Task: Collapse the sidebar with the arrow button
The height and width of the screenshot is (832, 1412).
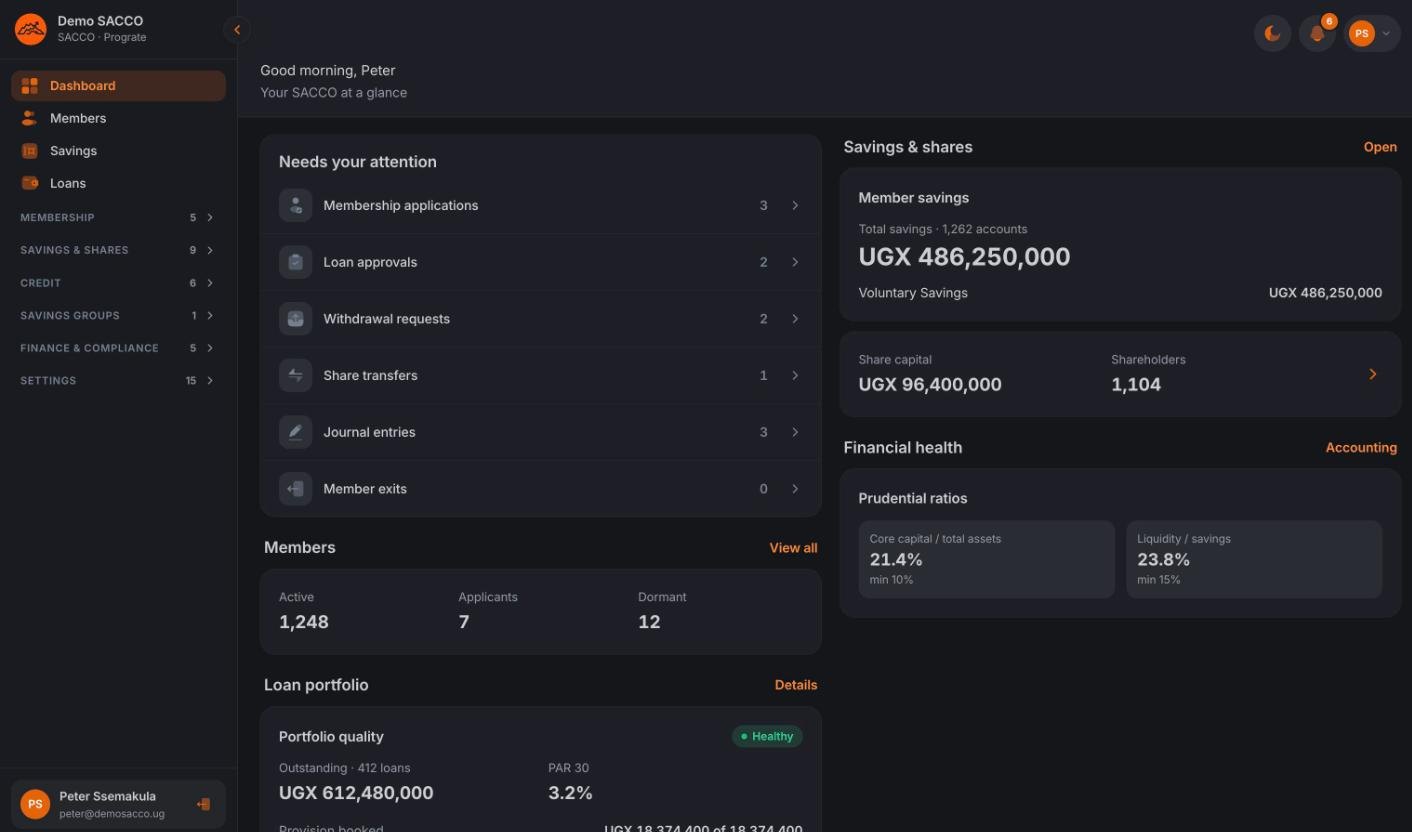Action: click(x=237, y=30)
